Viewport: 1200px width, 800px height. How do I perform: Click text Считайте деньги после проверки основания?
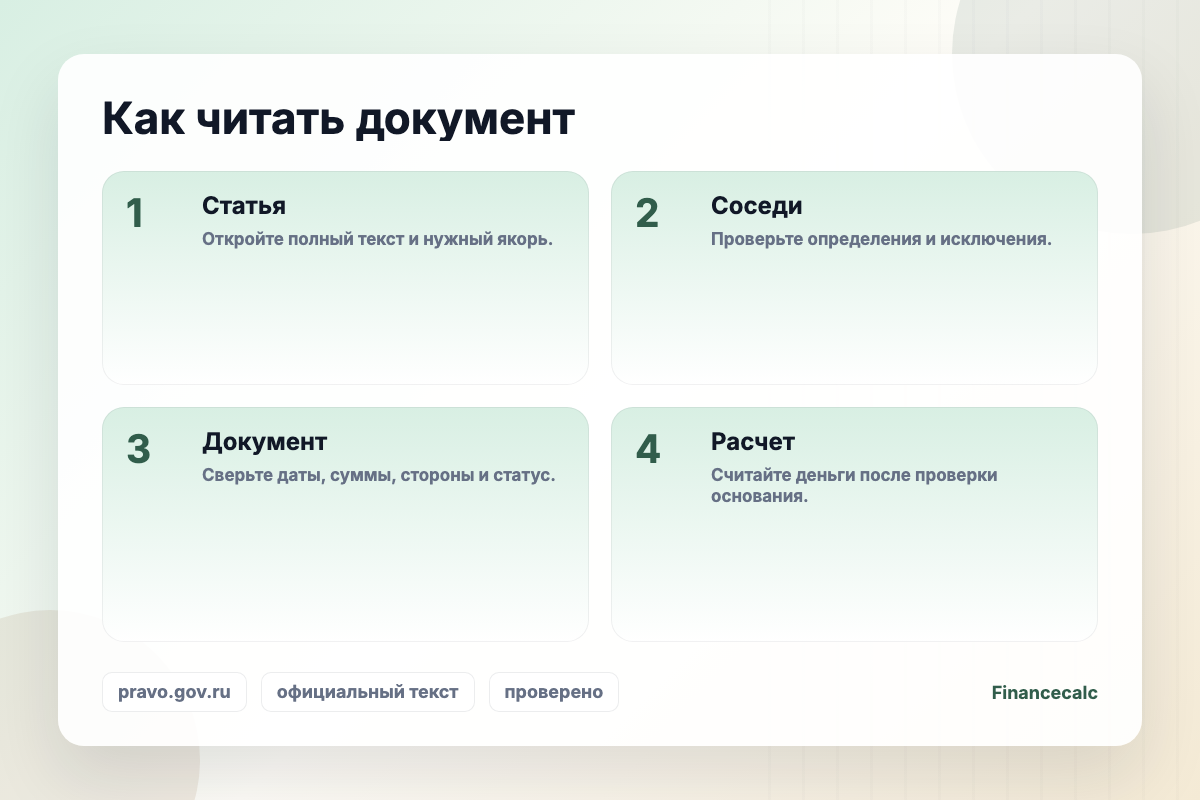[854, 486]
